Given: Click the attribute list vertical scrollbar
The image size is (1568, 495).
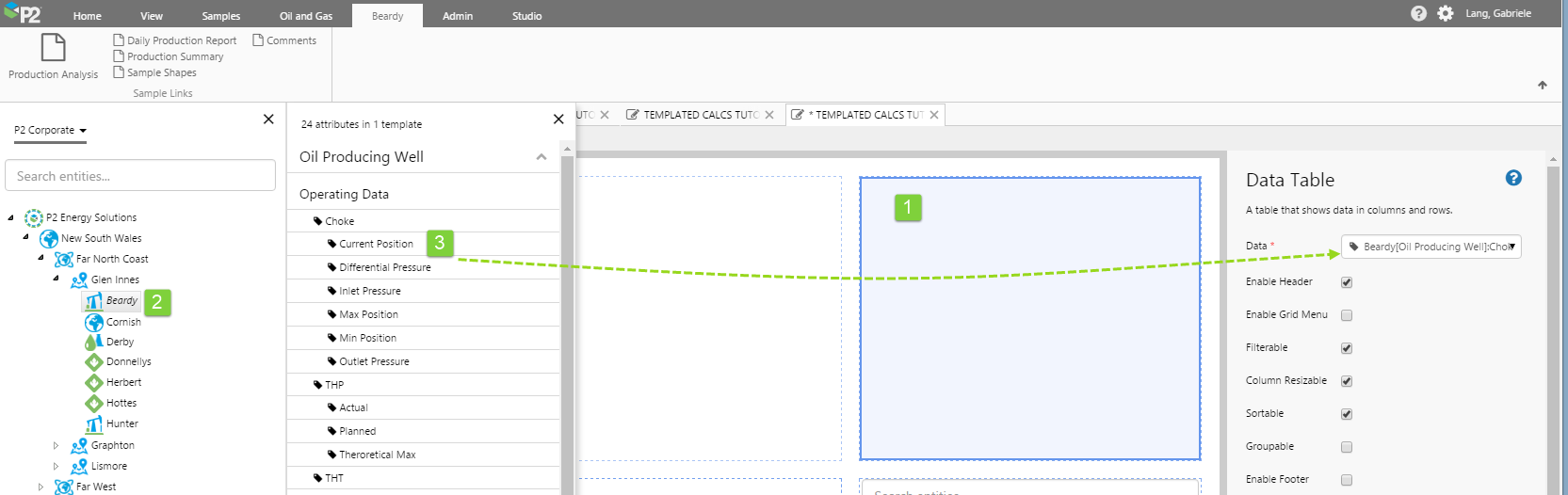Looking at the screenshot, I should pyautogui.click(x=567, y=320).
